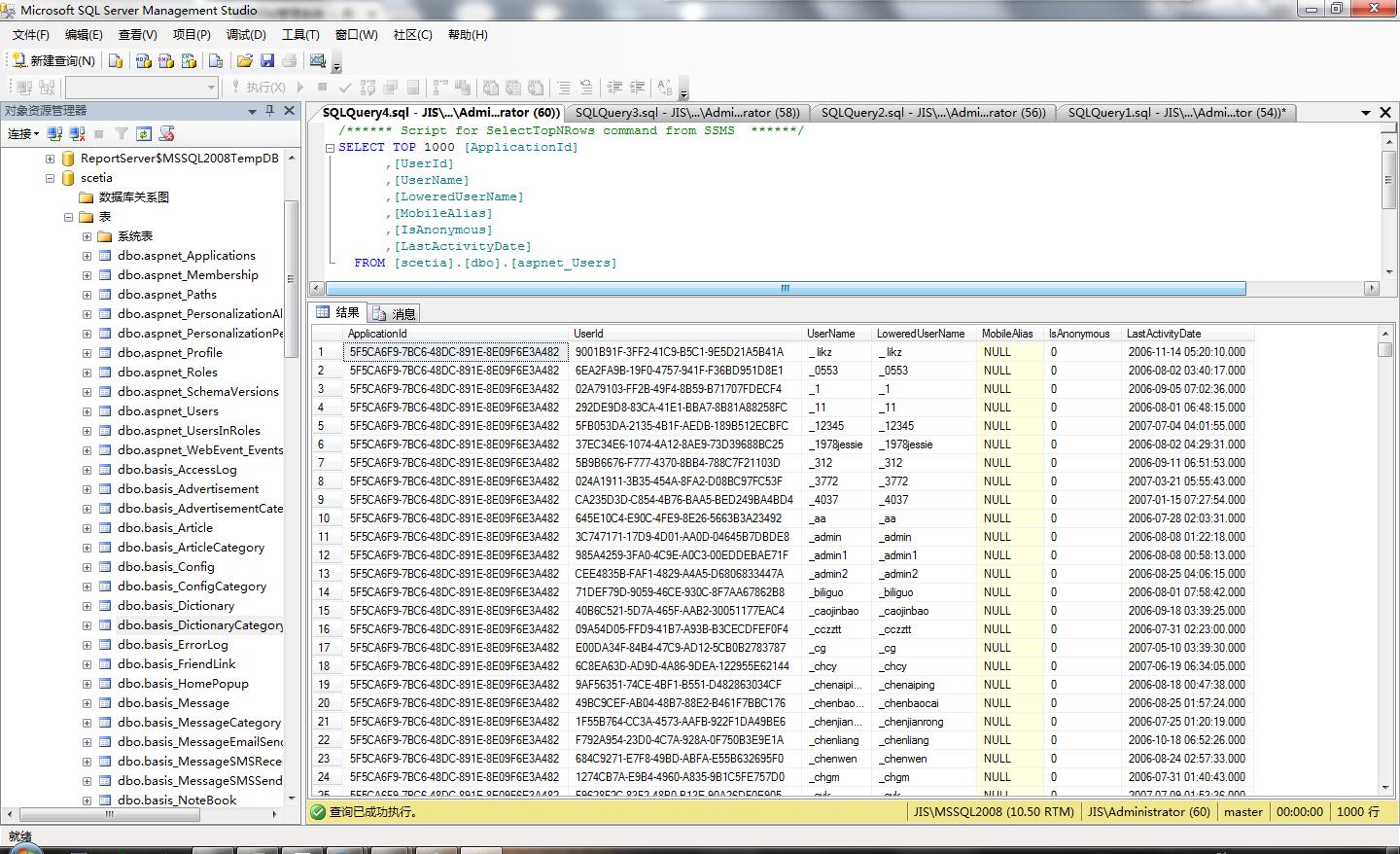Open Analysis Services XMLA query icon
1400x854 pixels.
tap(190, 60)
